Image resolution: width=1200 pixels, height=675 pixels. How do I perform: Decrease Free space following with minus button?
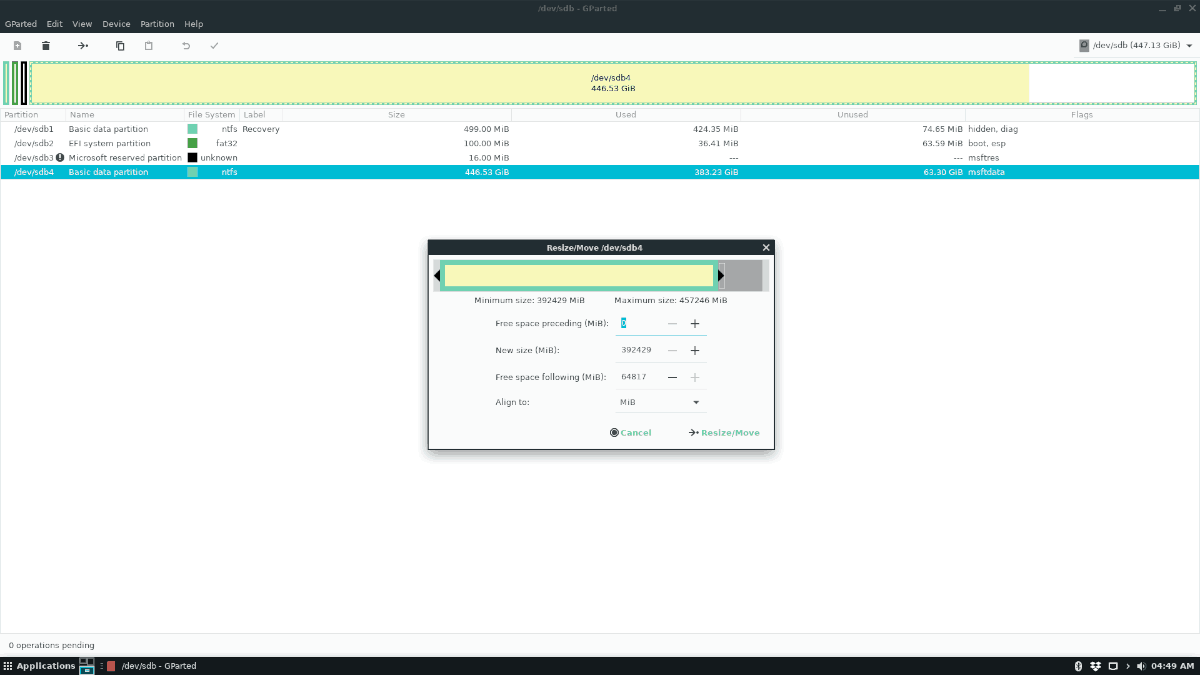pyautogui.click(x=672, y=377)
